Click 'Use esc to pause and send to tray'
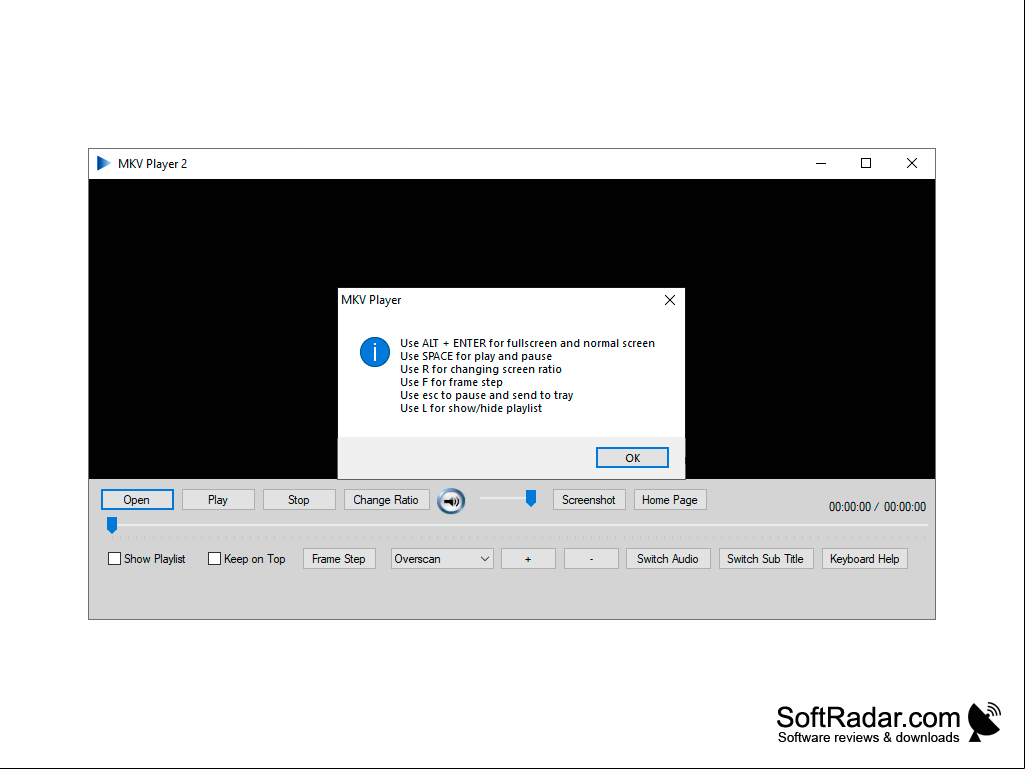Screen dimensions: 1025x769 (x=486, y=396)
